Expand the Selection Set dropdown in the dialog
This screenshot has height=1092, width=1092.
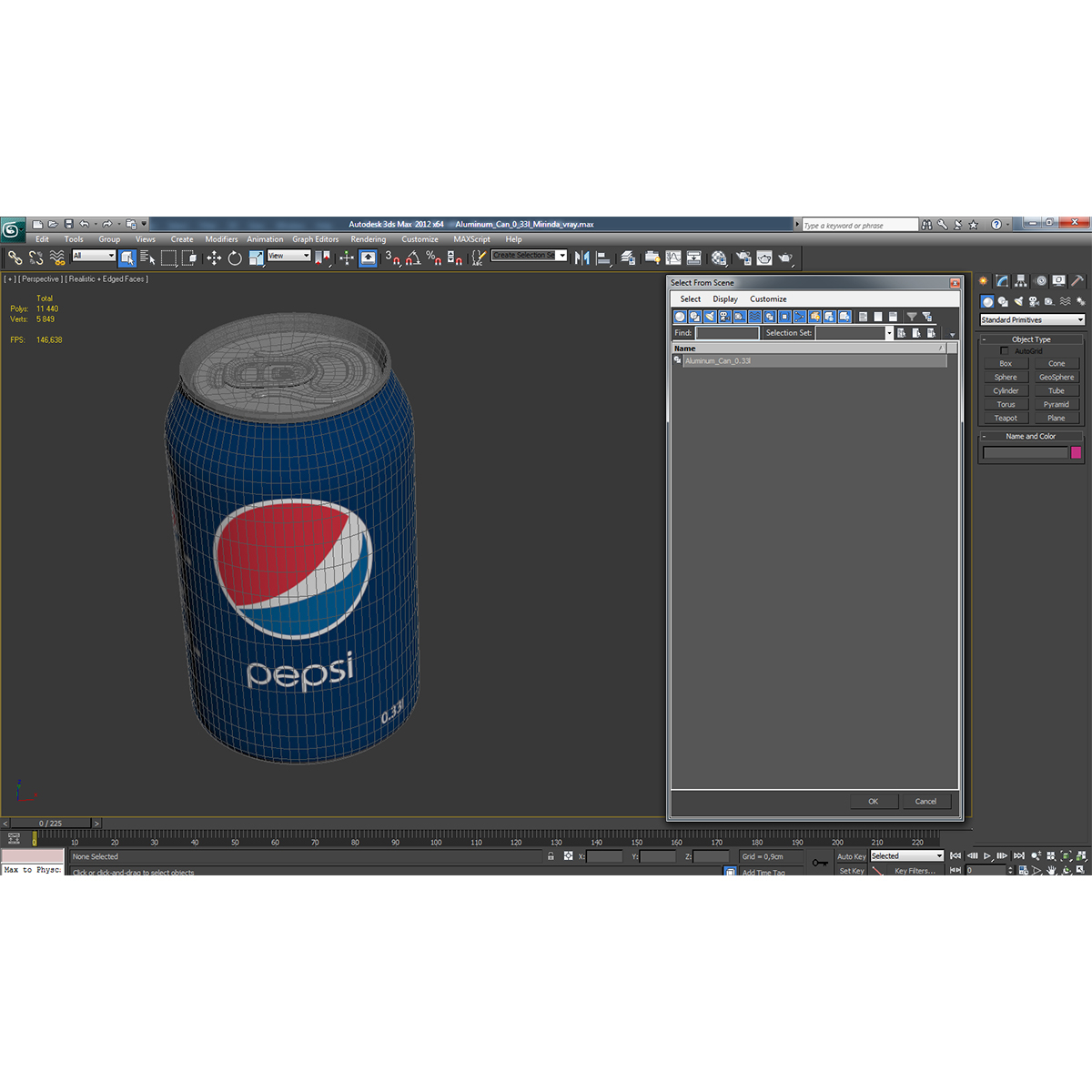(890, 332)
